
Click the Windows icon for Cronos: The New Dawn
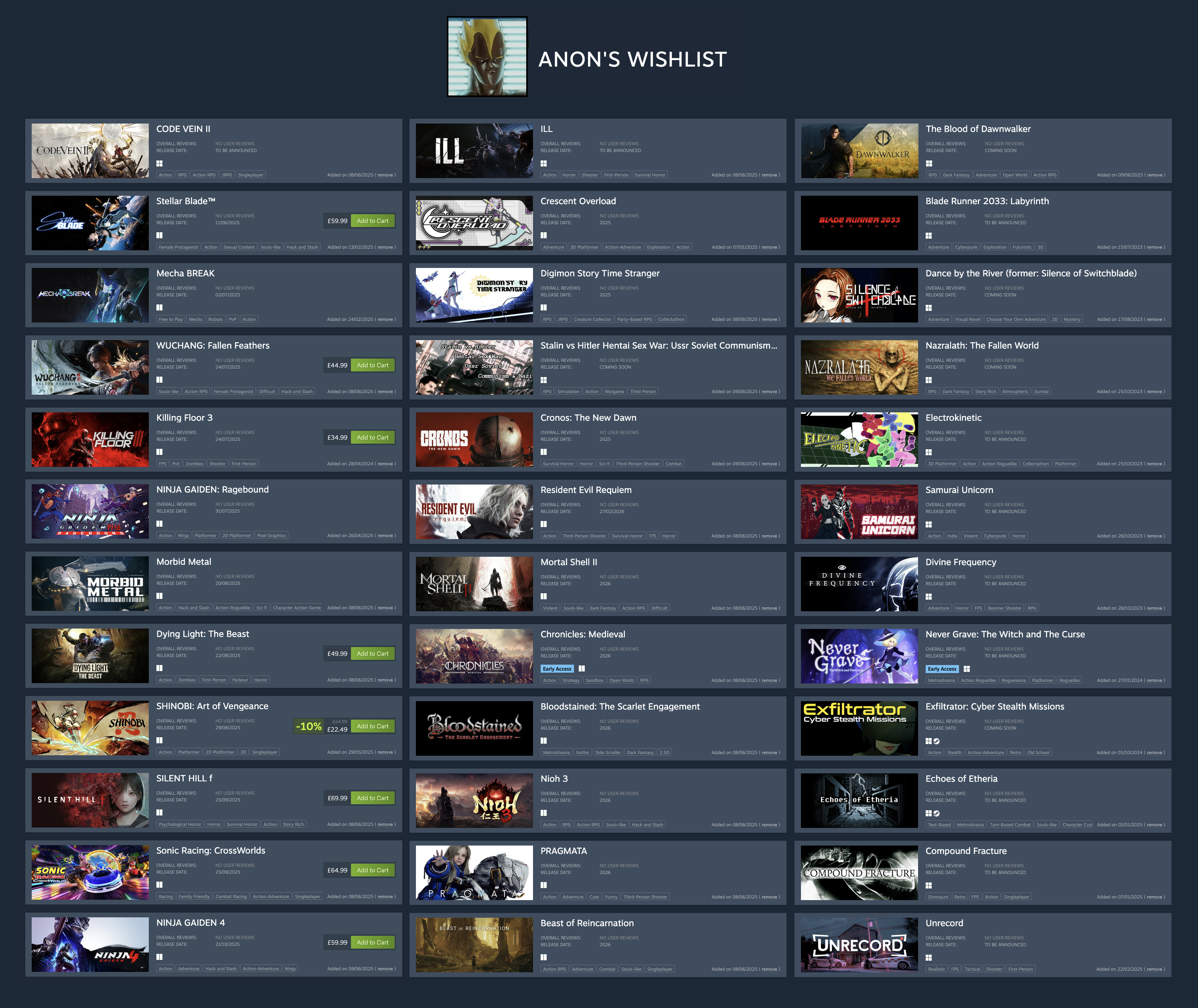[544, 452]
